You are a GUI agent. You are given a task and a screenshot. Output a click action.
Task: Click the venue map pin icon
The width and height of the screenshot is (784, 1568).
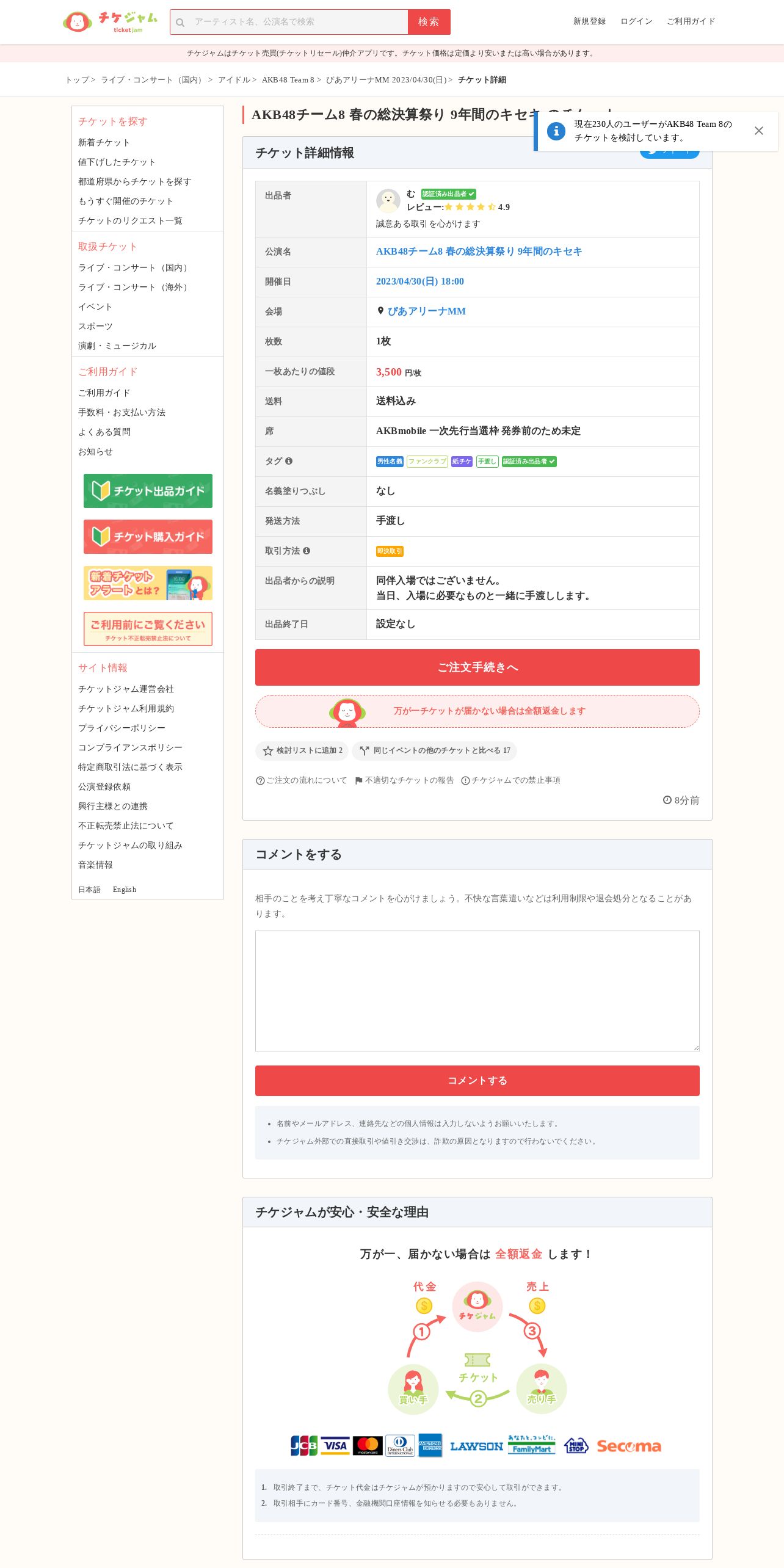[380, 311]
